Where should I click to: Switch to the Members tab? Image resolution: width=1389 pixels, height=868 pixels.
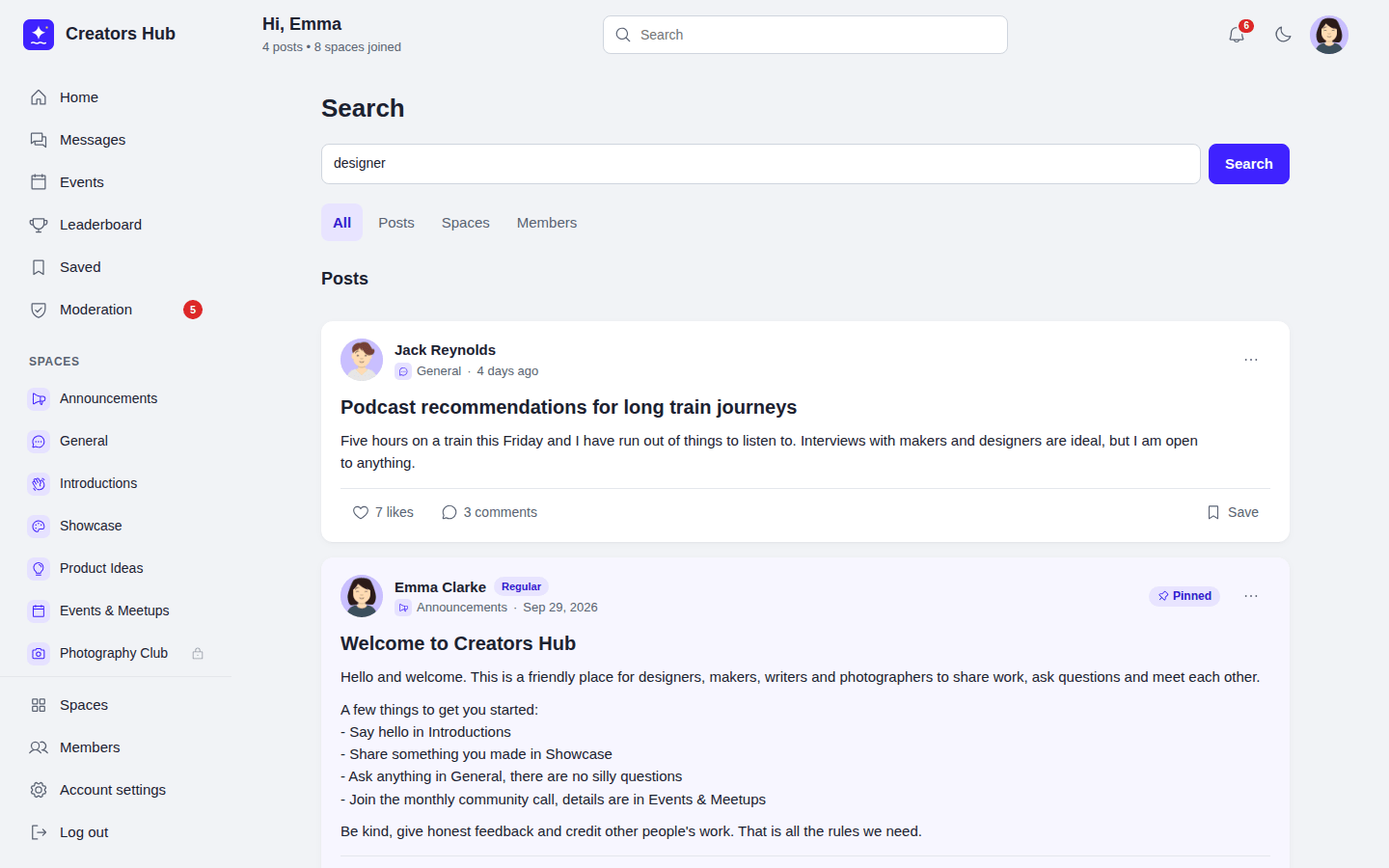click(x=547, y=223)
